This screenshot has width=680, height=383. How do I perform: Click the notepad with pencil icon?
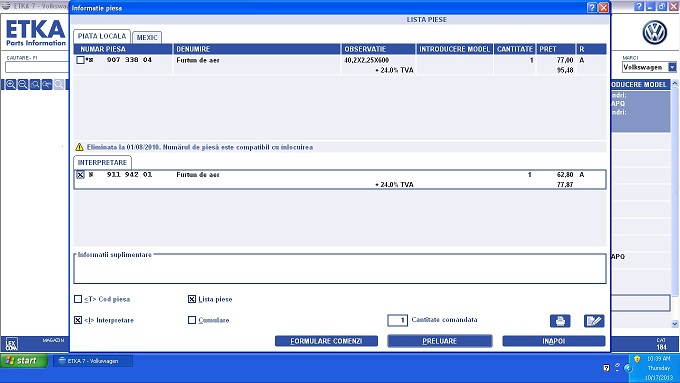pyautogui.click(x=594, y=321)
